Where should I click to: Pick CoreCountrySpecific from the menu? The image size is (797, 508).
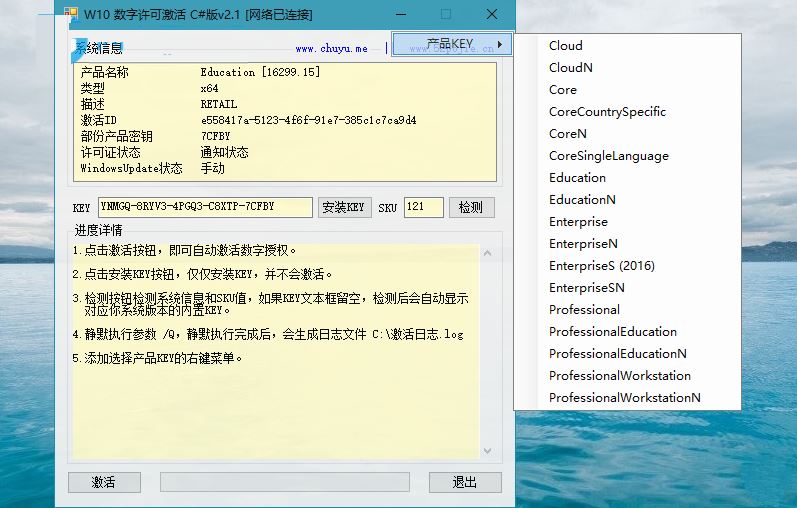point(627,112)
